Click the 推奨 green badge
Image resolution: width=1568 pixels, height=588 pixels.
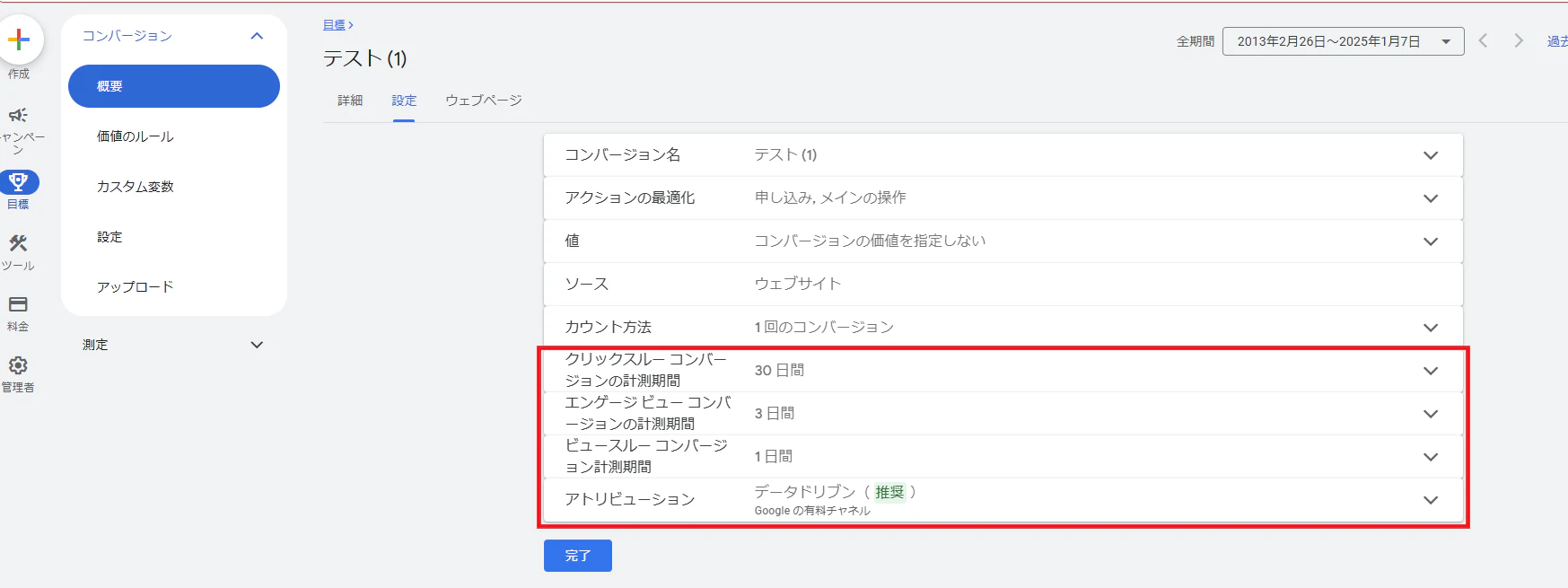pyautogui.click(x=889, y=492)
